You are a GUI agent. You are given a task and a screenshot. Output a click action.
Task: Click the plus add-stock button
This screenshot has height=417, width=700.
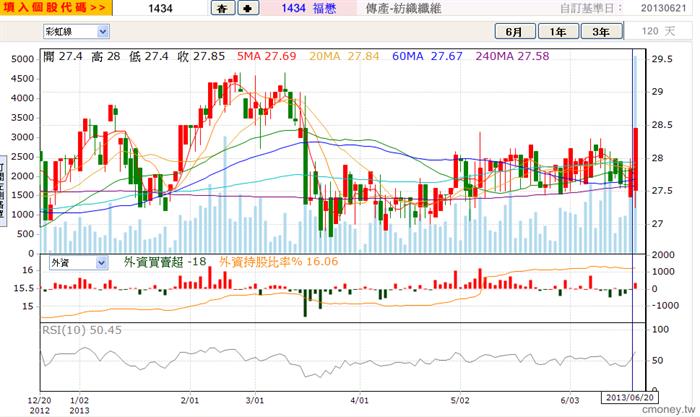click(x=248, y=8)
